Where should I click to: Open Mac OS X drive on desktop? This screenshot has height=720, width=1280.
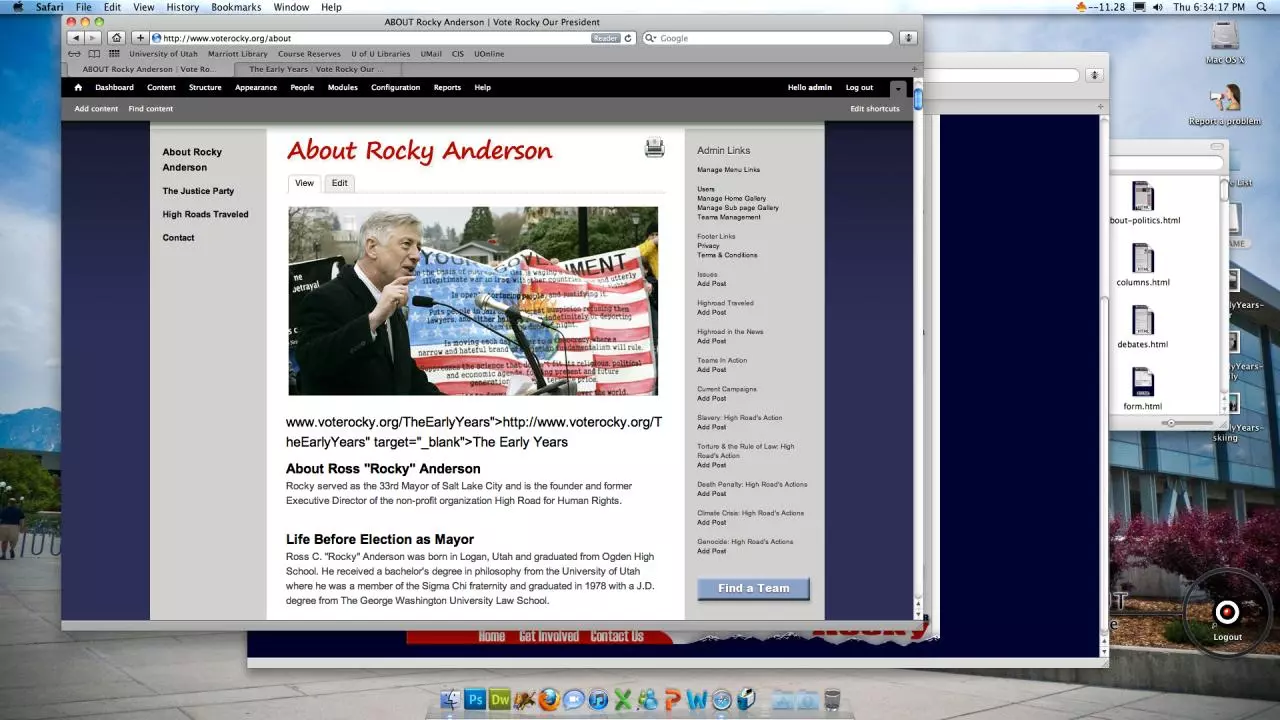1225,43
